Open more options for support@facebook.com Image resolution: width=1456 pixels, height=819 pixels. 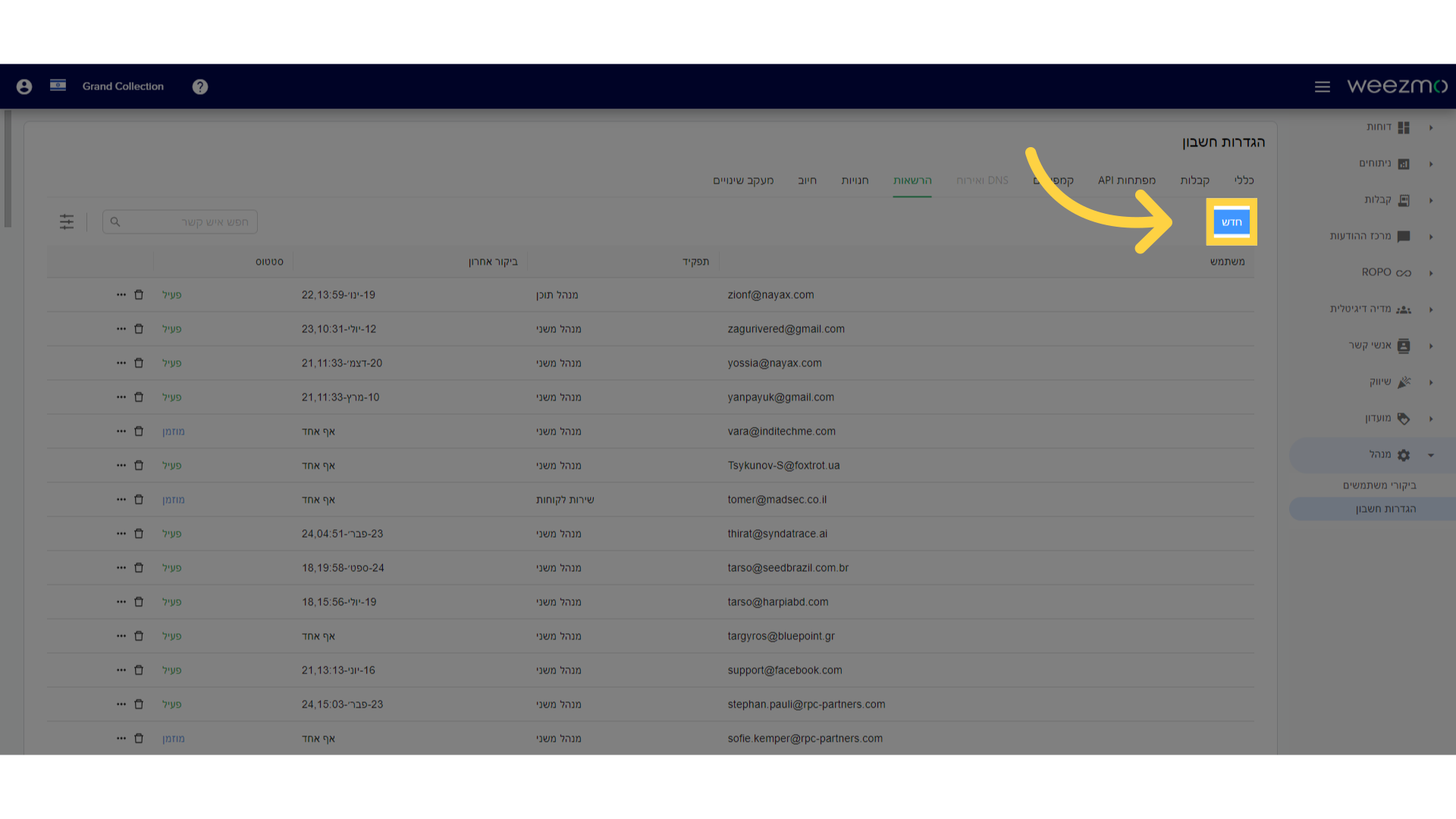point(121,670)
